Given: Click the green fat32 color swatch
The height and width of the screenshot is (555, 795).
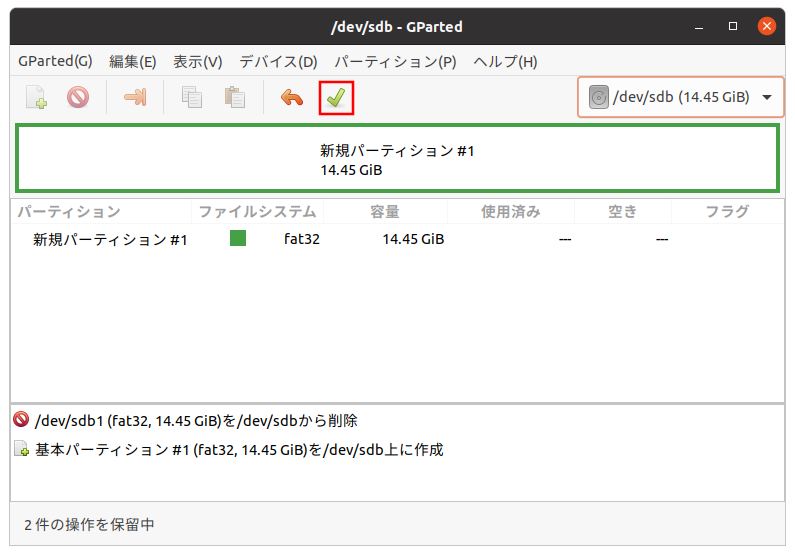Looking at the screenshot, I should click(238, 239).
